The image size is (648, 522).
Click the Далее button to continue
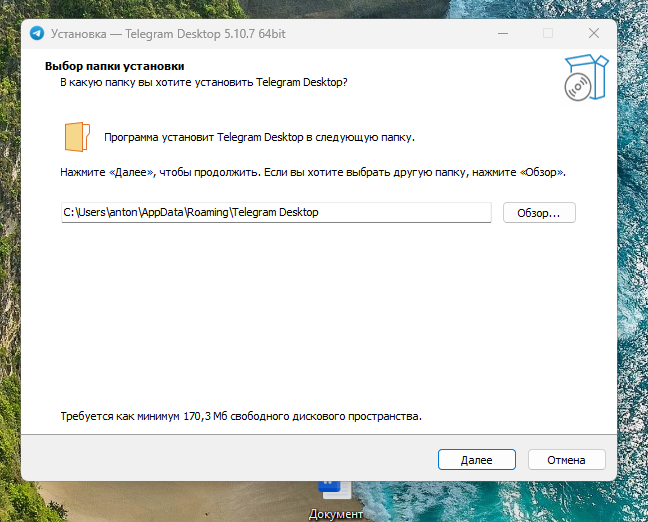[x=476, y=460]
